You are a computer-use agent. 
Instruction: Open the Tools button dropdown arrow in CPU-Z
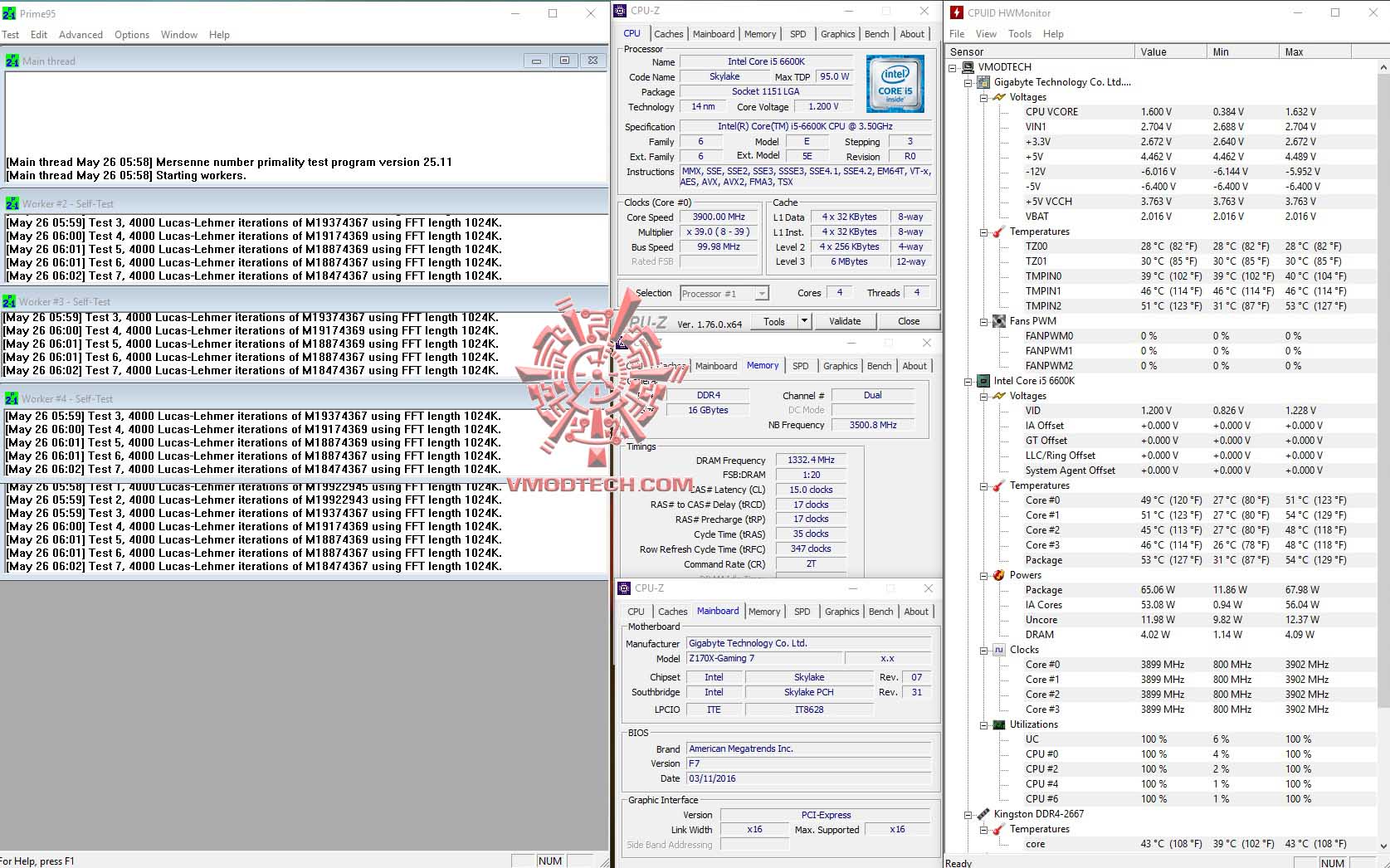[x=803, y=321]
